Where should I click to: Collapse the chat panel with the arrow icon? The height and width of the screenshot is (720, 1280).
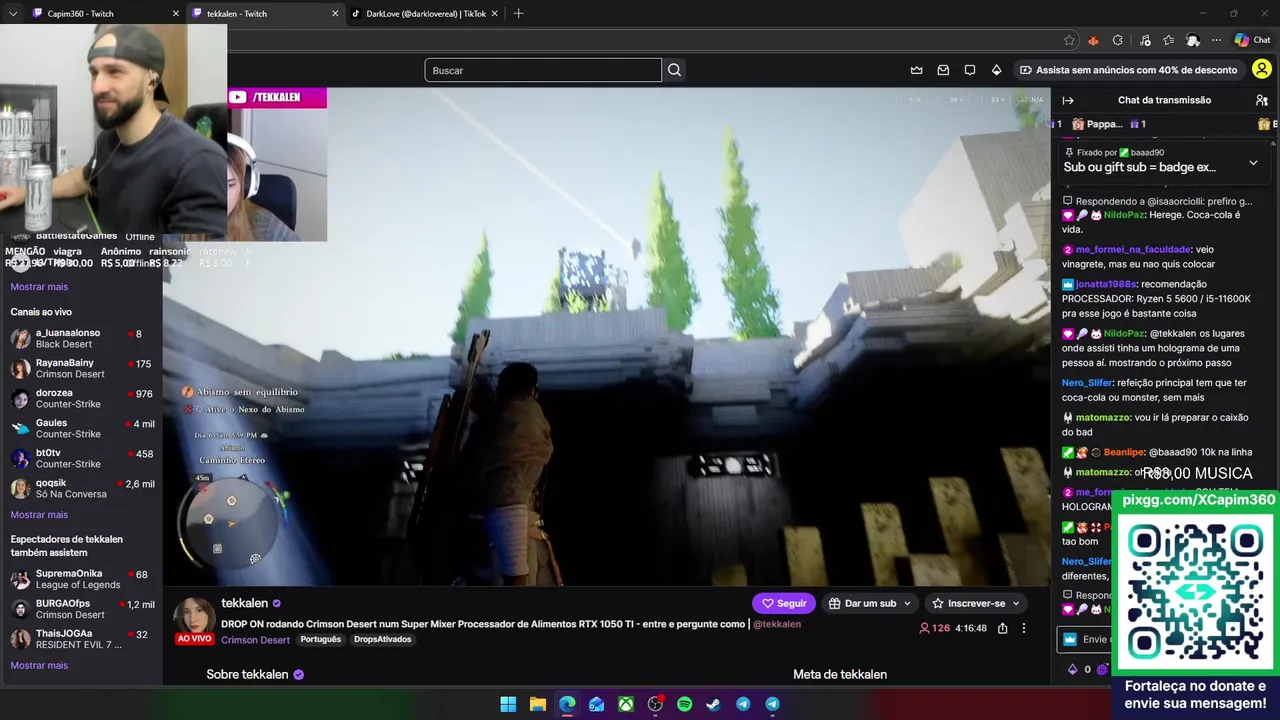click(1068, 100)
